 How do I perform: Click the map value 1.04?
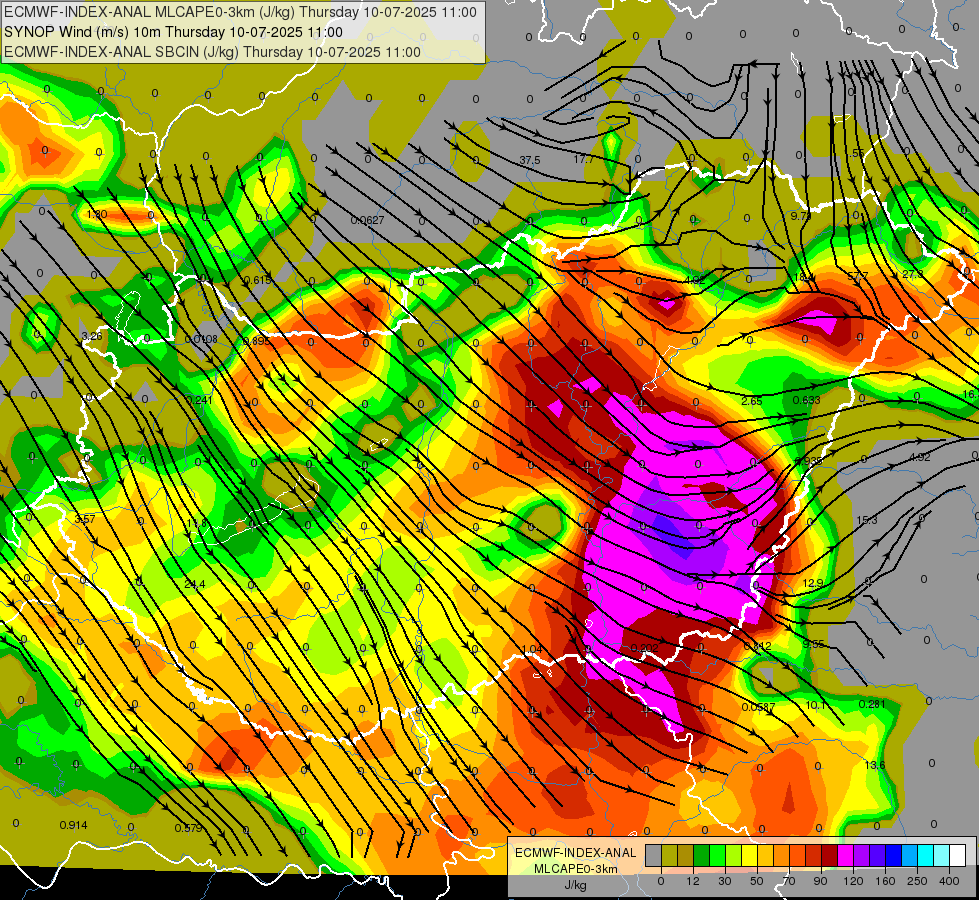click(531, 650)
